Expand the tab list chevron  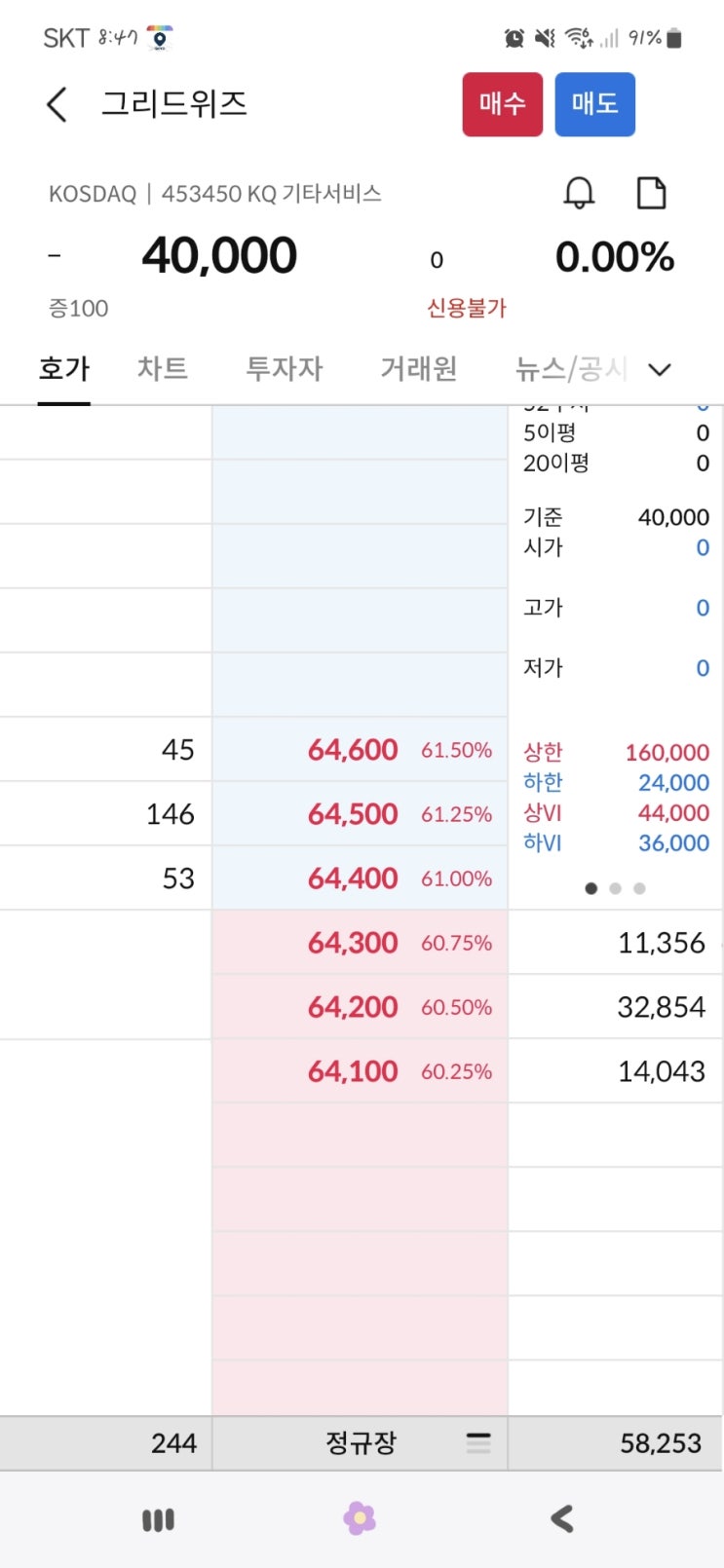coord(660,370)
